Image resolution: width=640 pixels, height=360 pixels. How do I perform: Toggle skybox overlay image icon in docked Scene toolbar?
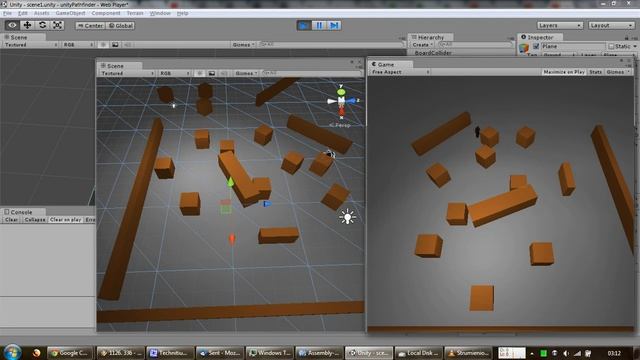115,44
